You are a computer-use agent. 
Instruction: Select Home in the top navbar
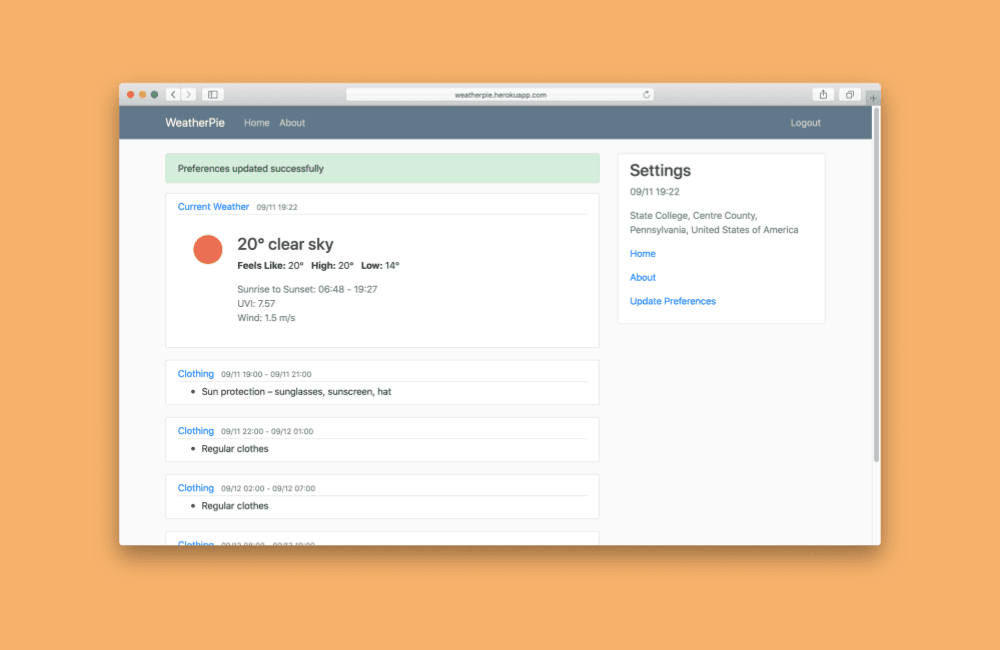point(256,122)
